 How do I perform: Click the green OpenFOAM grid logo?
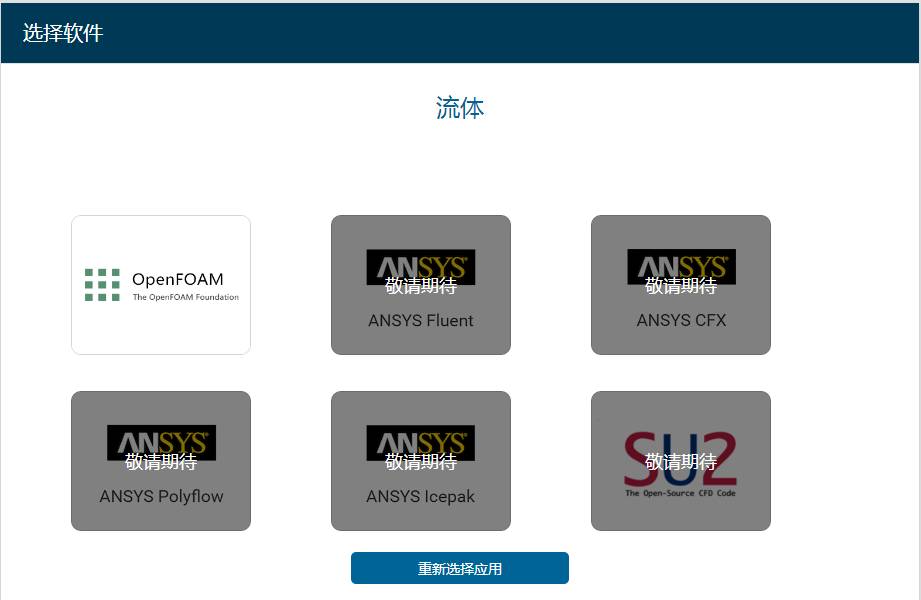[102, 285]
